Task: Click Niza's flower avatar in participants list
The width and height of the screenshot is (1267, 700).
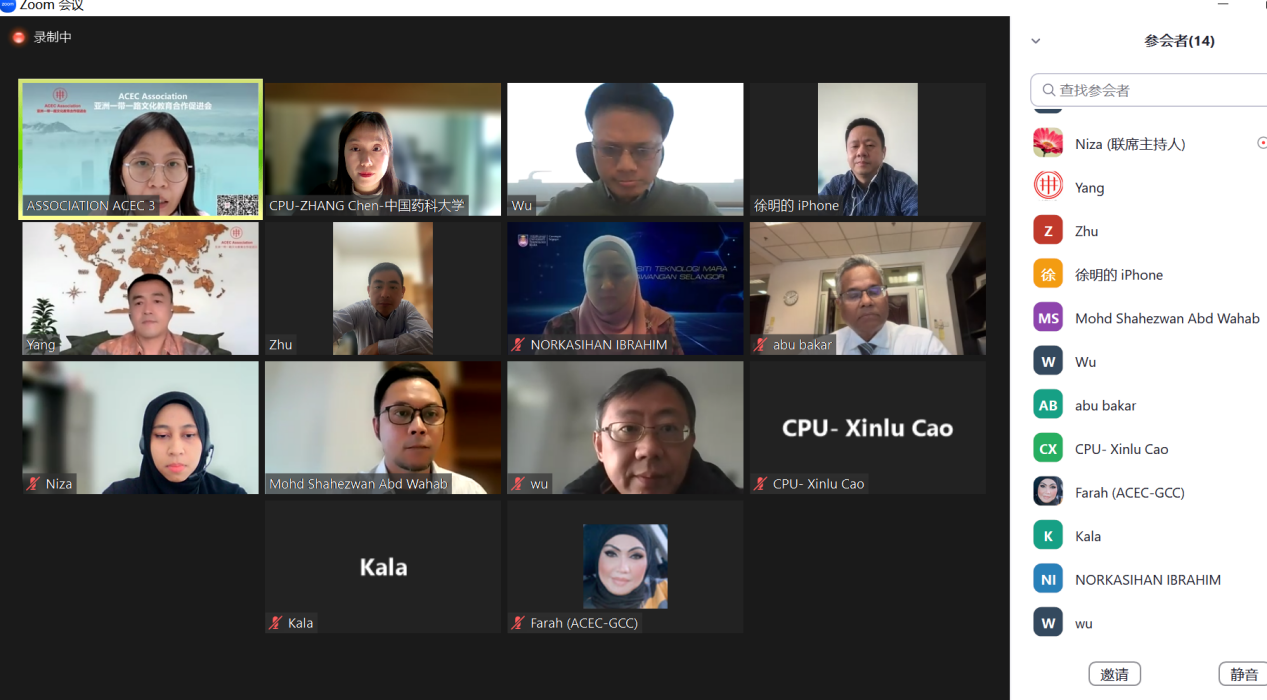Action: 1048,144
